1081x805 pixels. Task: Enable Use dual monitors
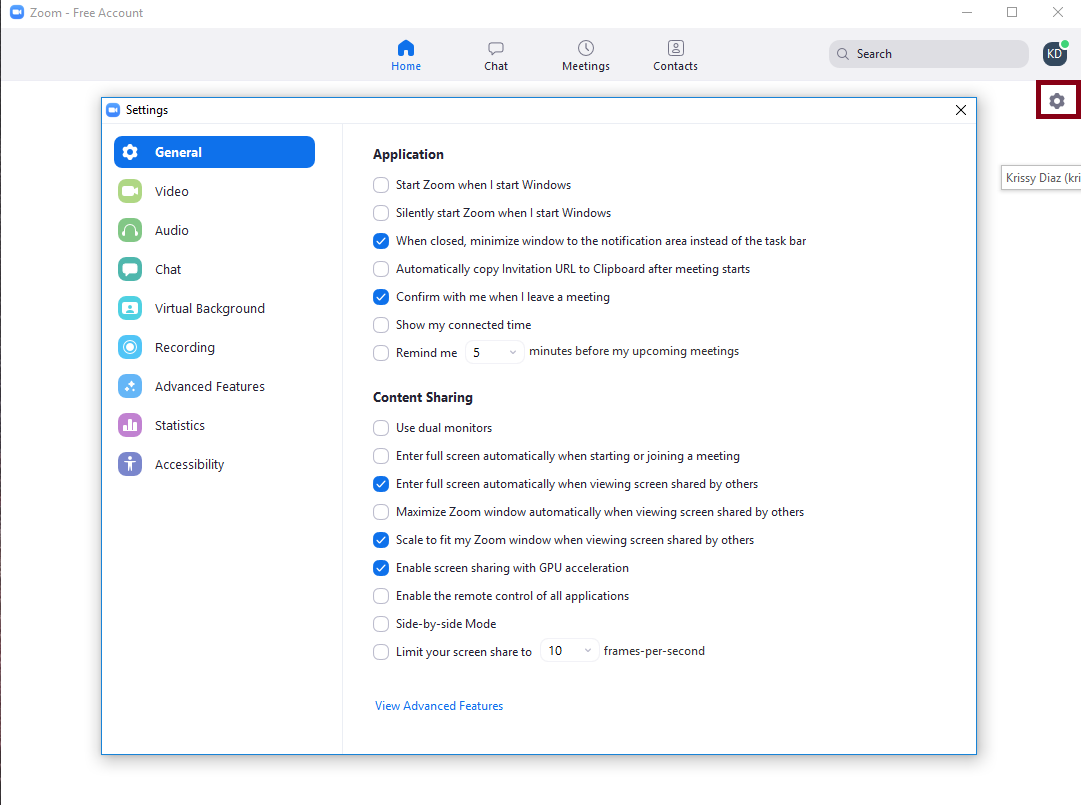coord(381,428)
